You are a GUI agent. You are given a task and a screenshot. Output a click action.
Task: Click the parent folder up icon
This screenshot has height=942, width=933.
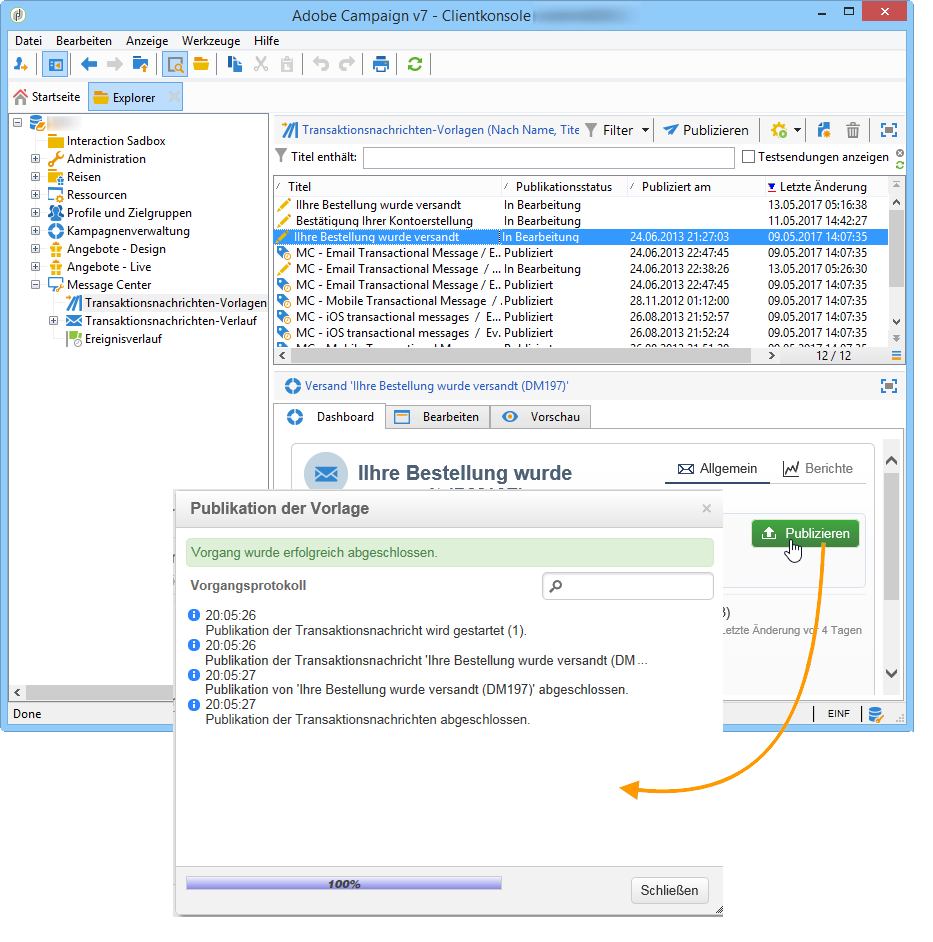click(141, 64)
